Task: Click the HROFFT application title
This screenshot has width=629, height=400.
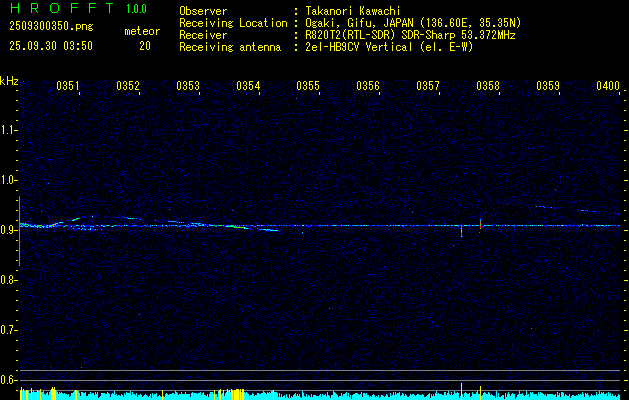Action: (48, 9)
